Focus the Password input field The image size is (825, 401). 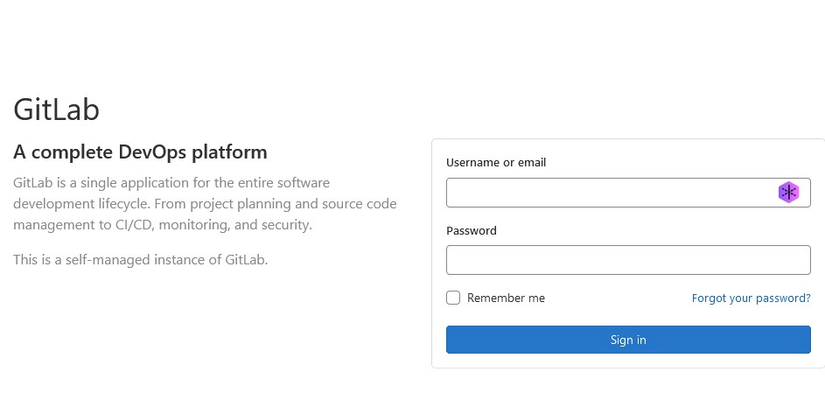point(628,260)
